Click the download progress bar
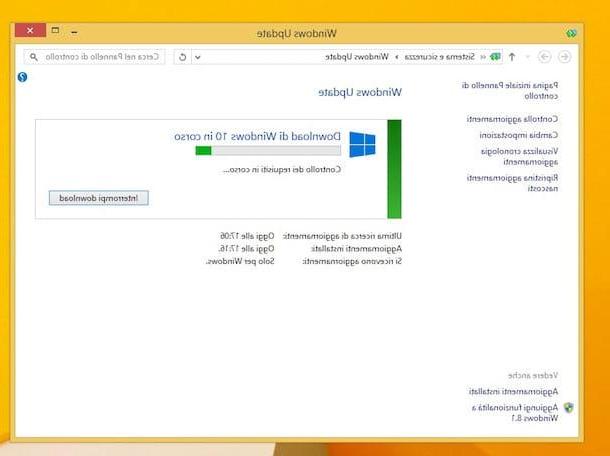The width and height of the screenshot is (610, 456). click(268, 151)
